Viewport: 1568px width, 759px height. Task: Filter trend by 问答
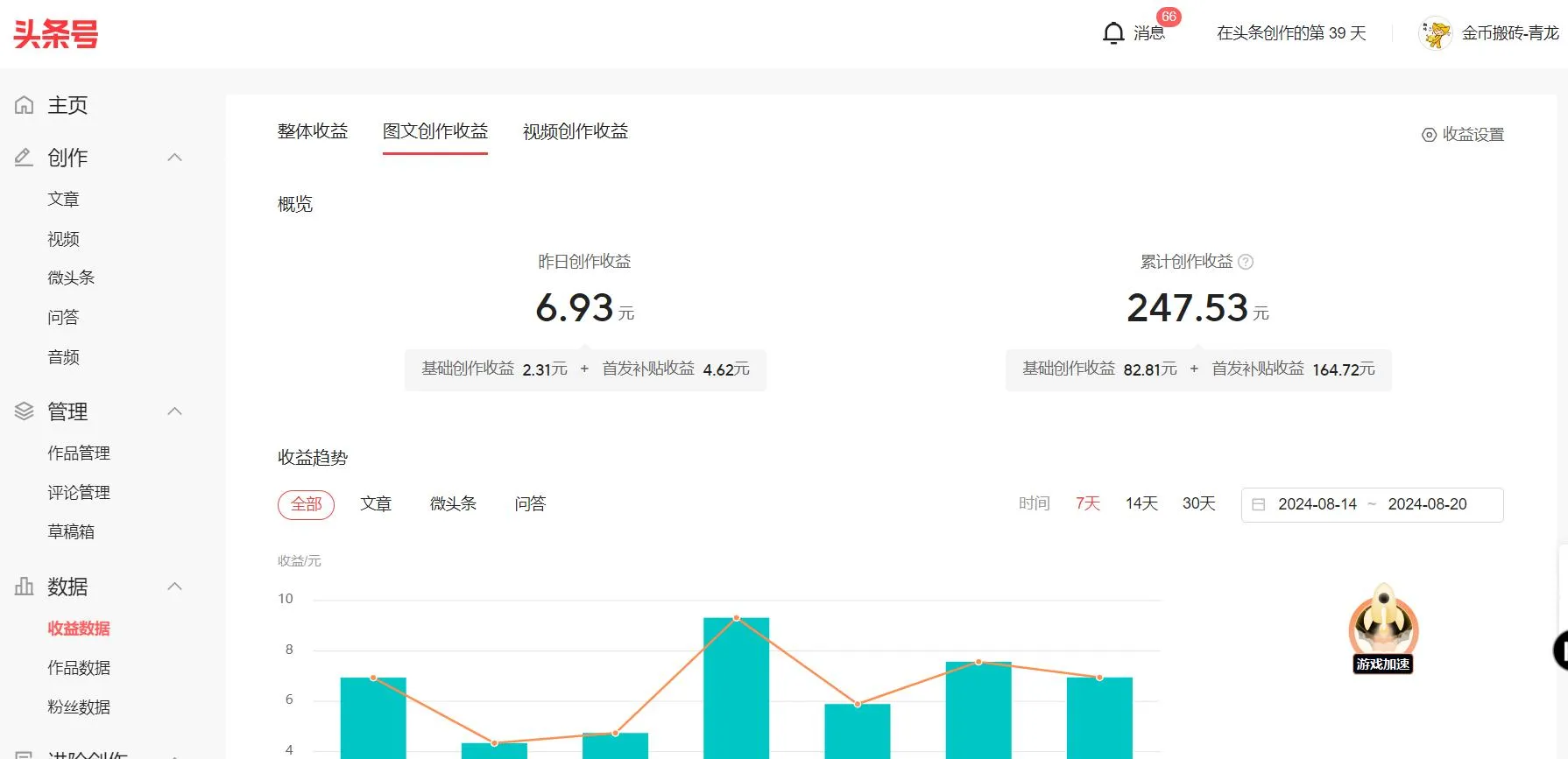pos(530,504)
